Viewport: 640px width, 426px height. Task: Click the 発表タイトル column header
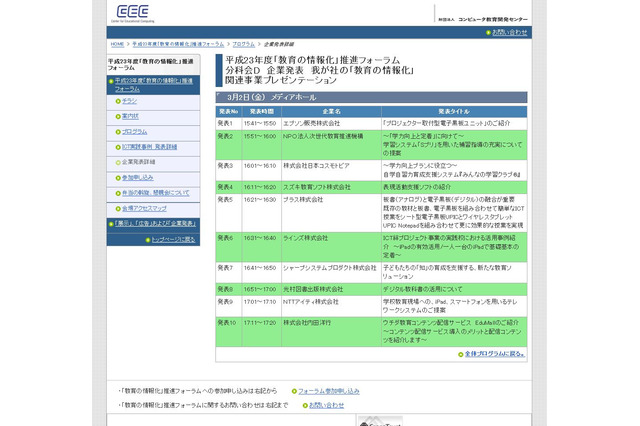(454, 111)
